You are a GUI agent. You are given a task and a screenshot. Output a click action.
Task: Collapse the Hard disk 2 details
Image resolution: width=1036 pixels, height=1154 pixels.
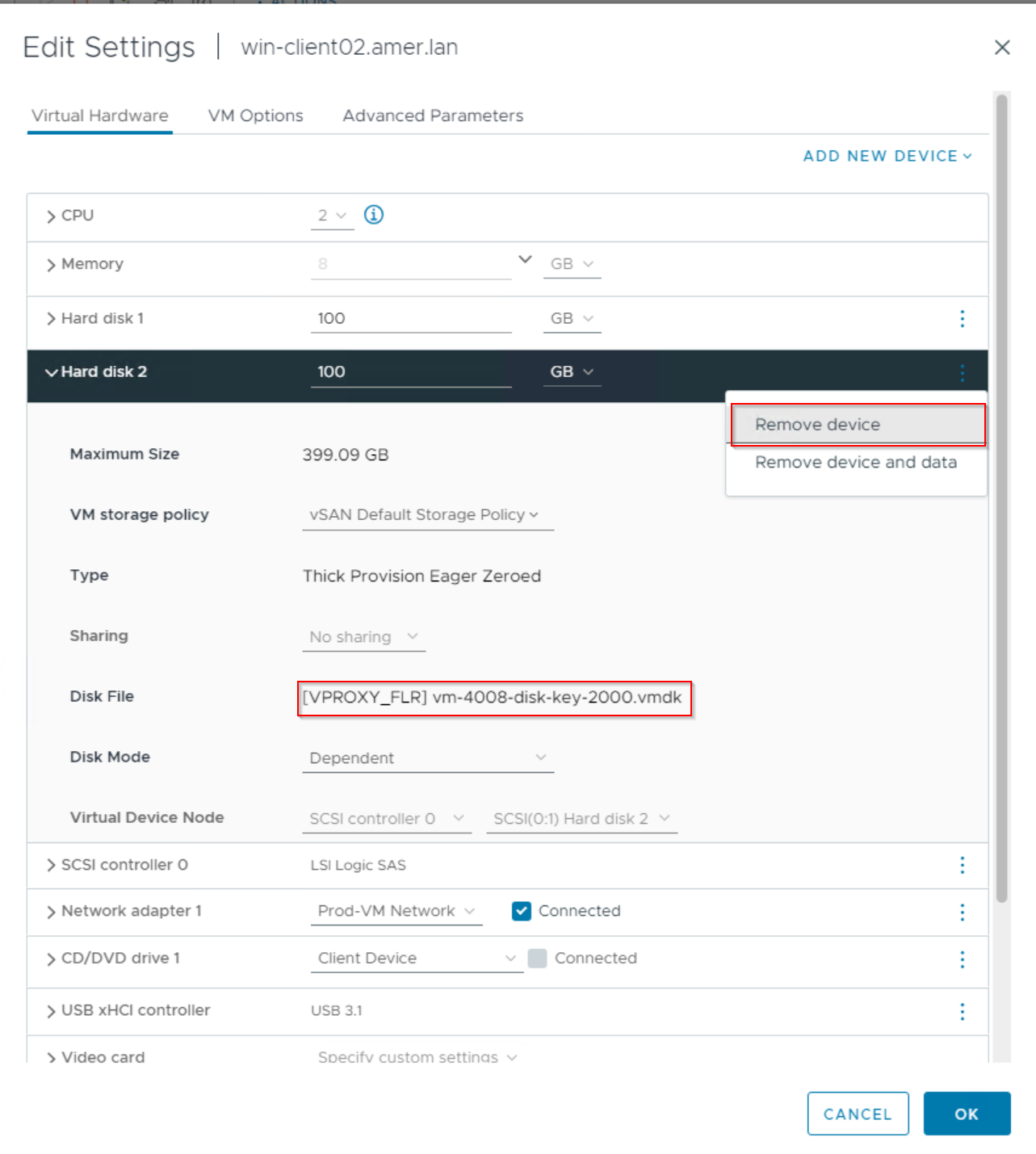(52, 372)
